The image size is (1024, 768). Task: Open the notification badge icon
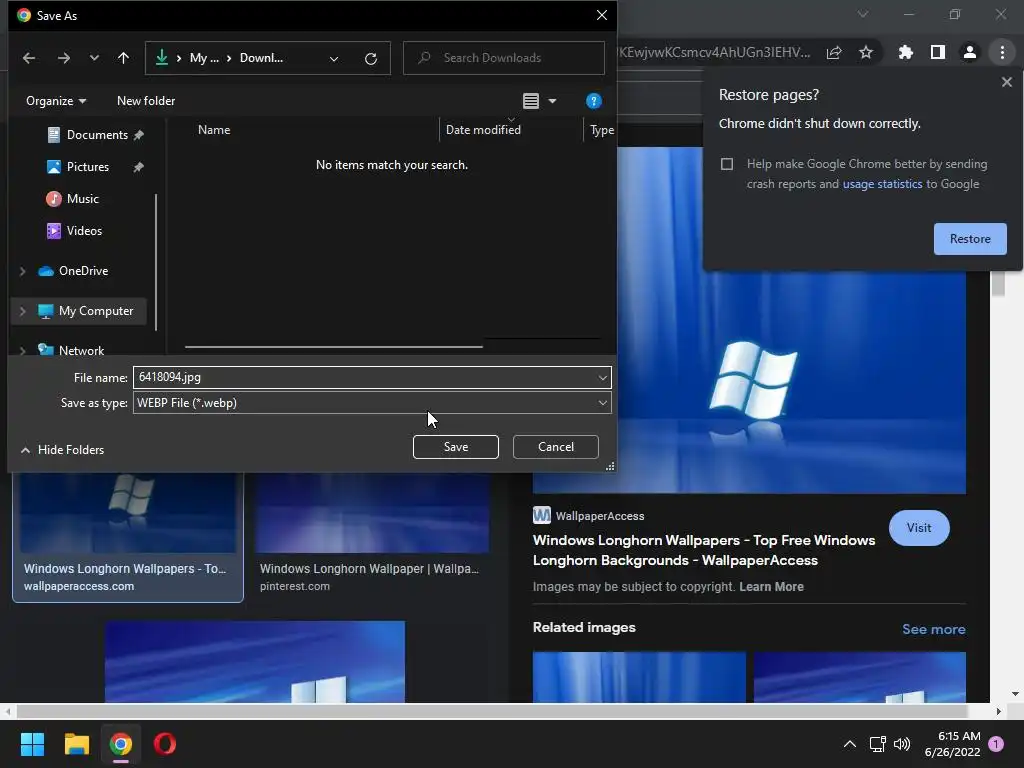point(996,744)
